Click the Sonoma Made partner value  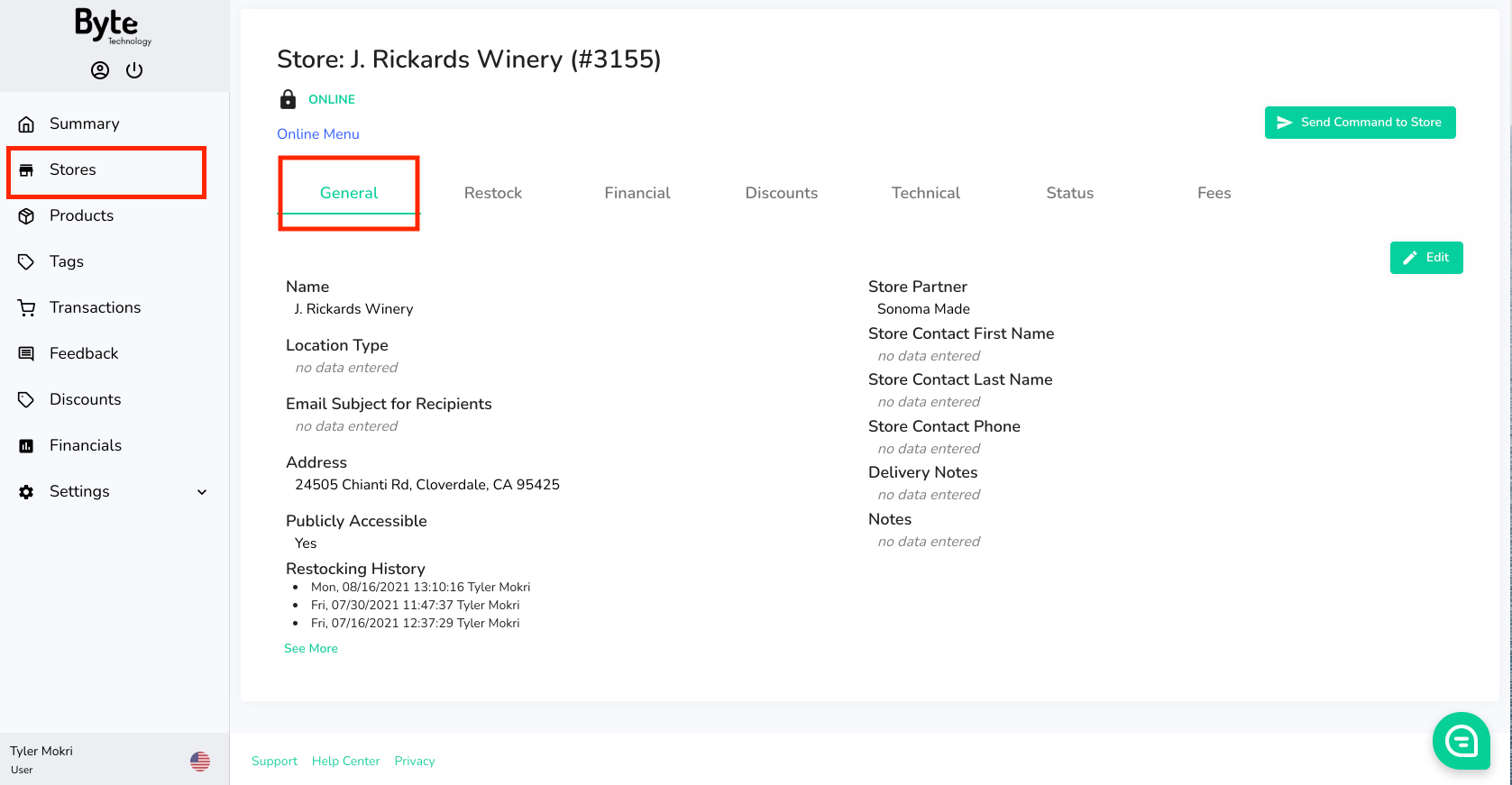click(923, 309)
